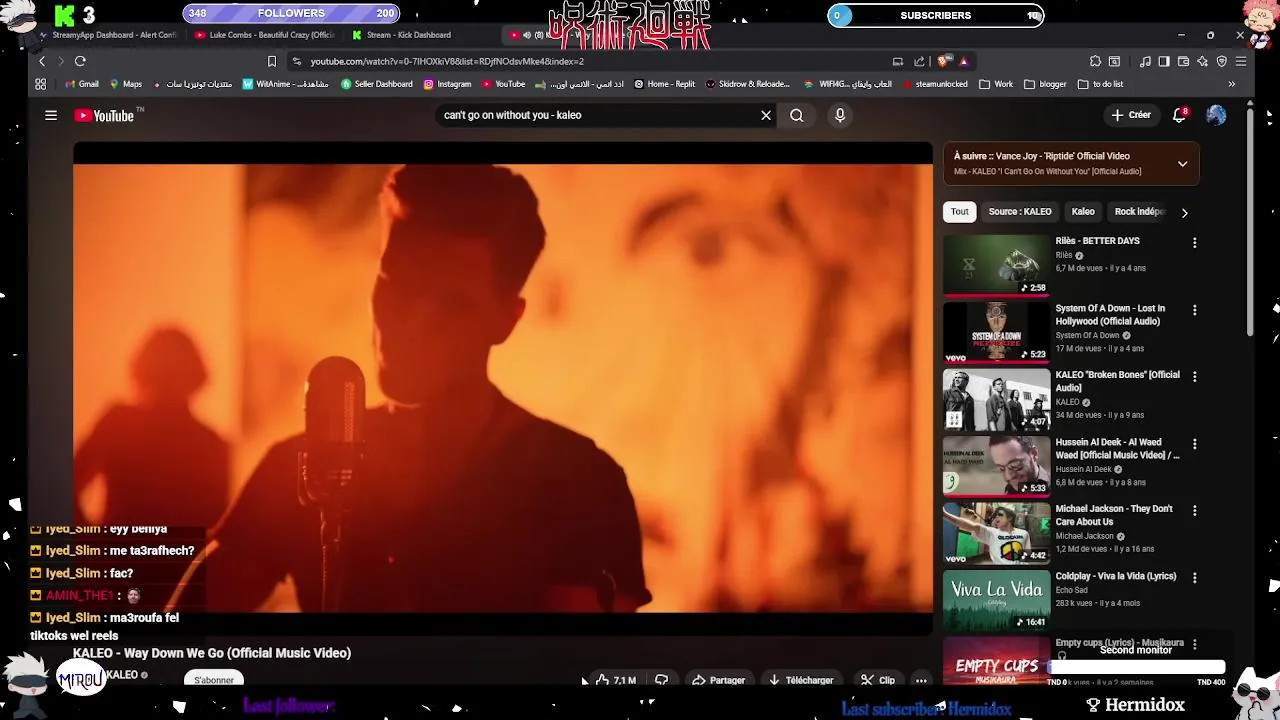Open the blogger bookmarks folder
Screen dimensions: 1280x720
(x=1045, y=84)
